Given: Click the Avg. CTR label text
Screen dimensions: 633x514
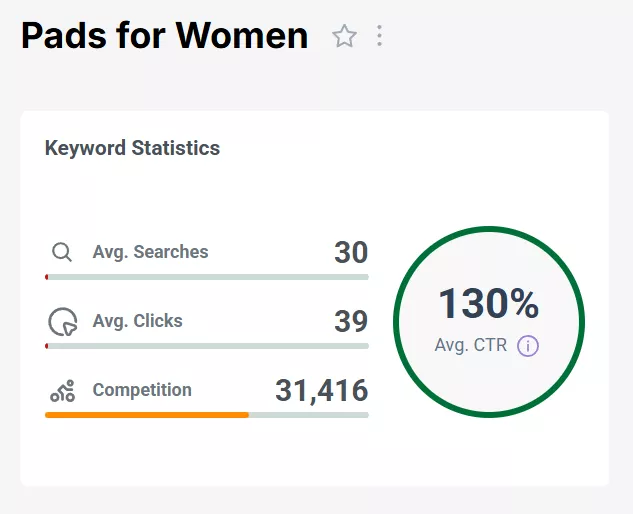Looking at the screenshot, I should 470,346.
